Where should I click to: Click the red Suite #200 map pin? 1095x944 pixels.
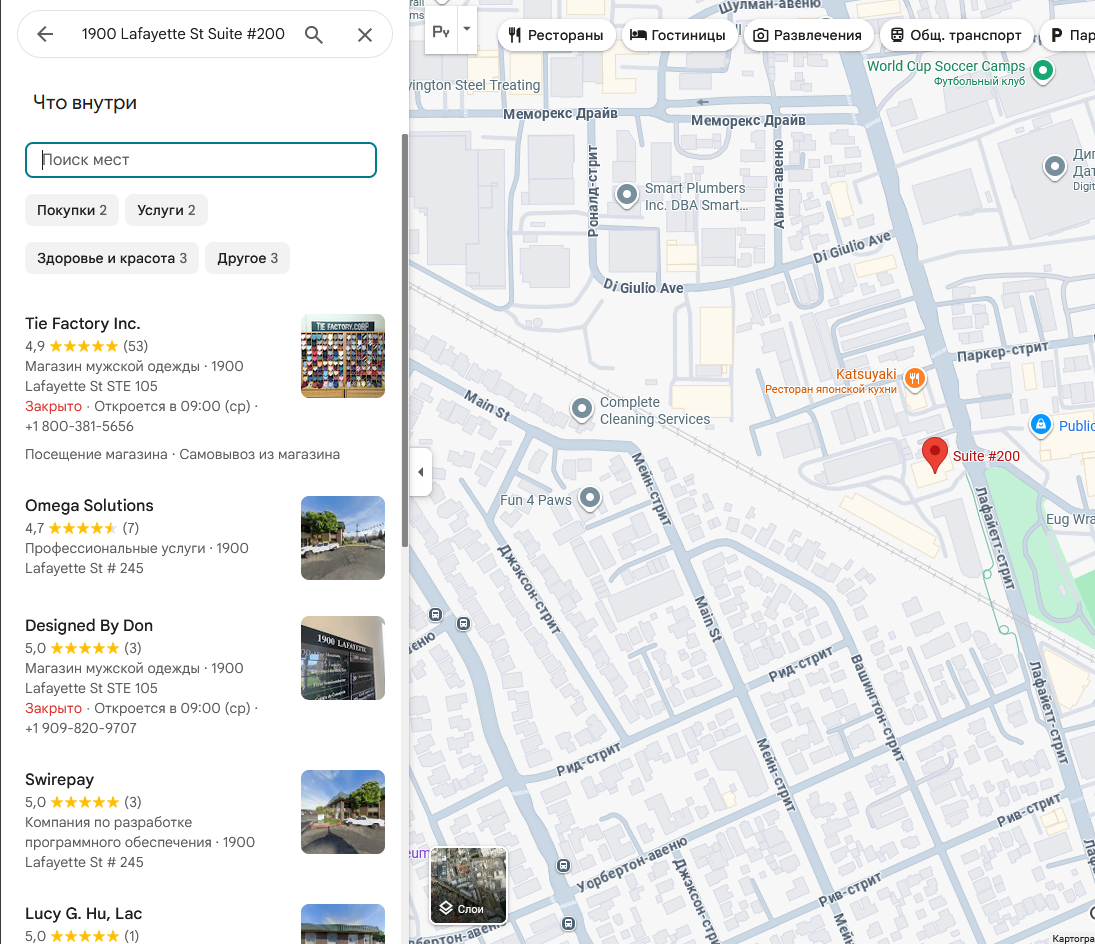point(934,453)
